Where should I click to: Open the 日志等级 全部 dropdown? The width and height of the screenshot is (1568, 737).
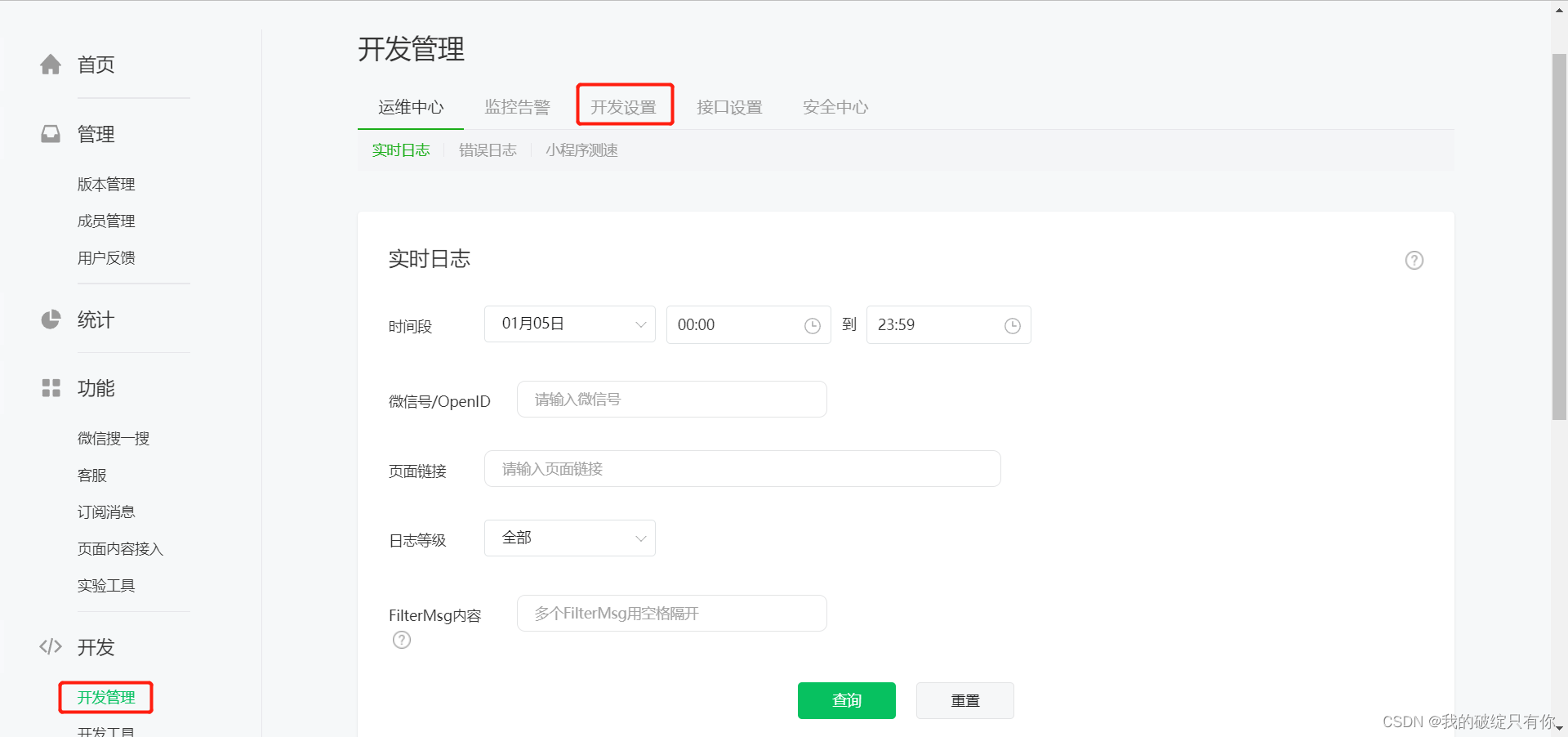[x=570, y=538]
